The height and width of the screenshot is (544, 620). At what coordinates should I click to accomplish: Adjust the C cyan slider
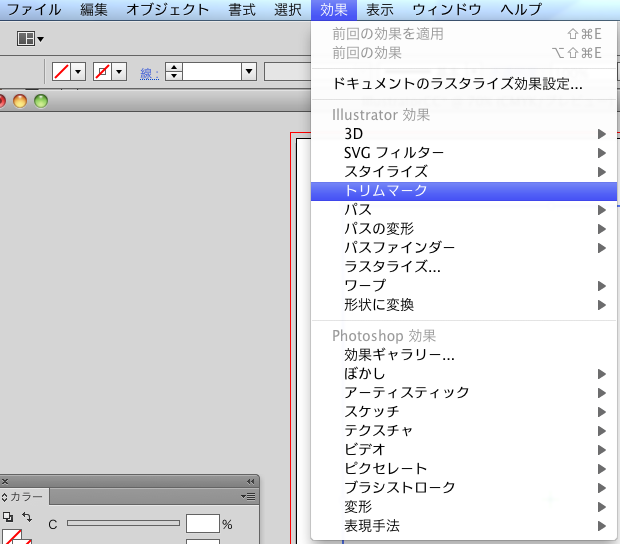point(123,523)
